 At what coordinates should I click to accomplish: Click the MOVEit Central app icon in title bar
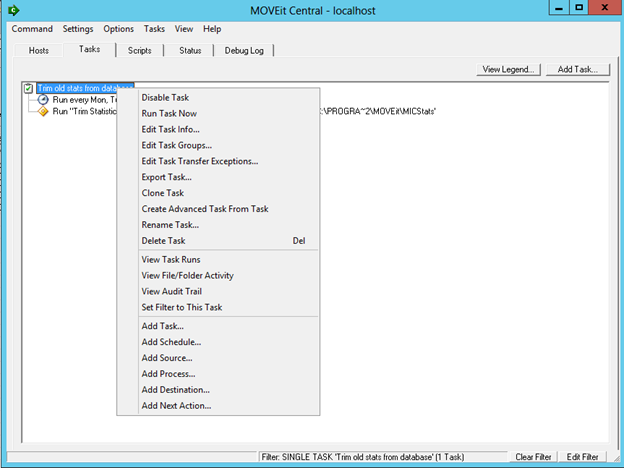(14, 10)
